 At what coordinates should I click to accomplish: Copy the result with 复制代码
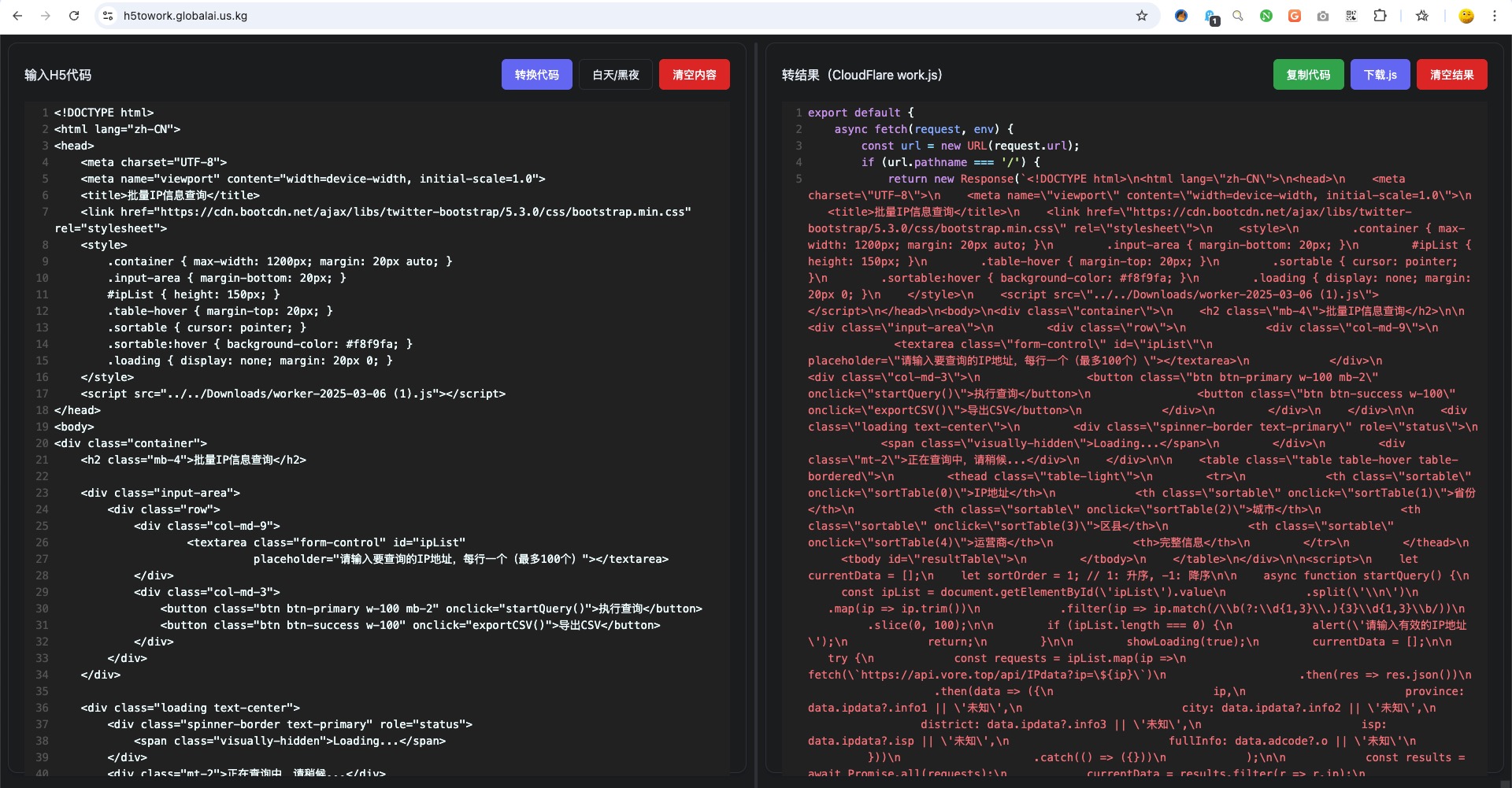click(x=1308, y=75)
